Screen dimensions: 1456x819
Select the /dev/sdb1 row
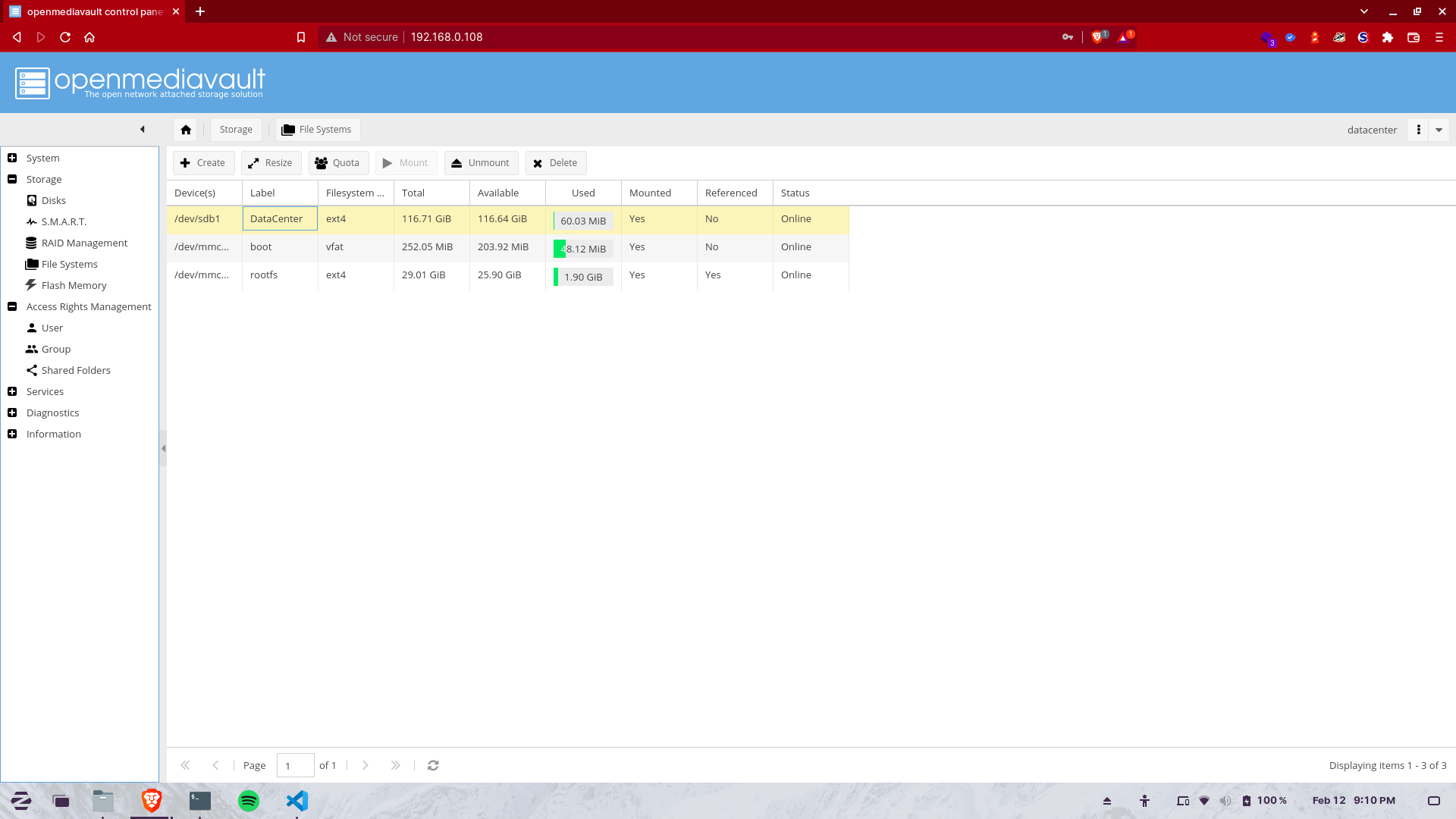pos(507,219)
